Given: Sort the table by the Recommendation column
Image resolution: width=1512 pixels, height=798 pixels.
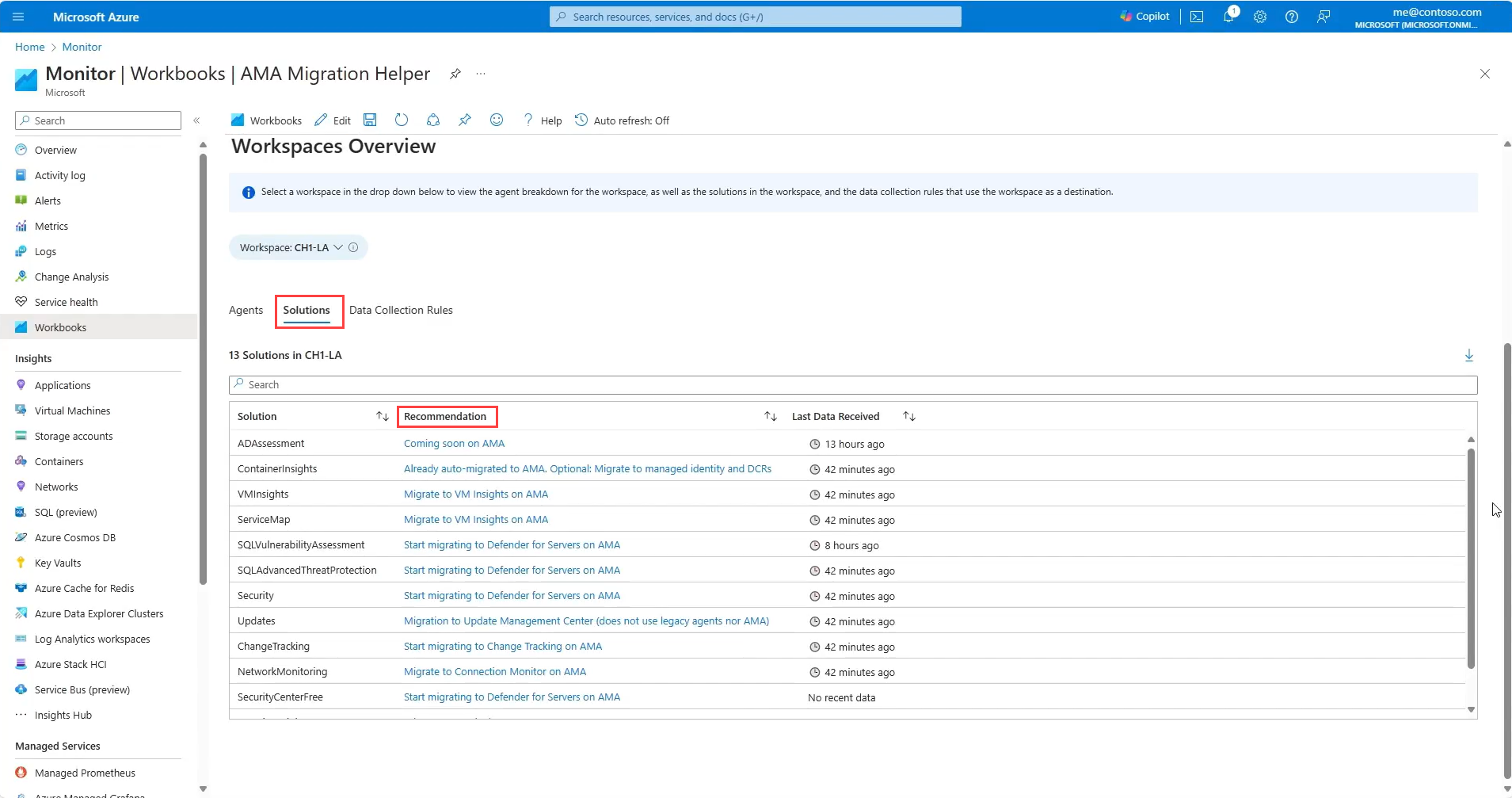Looking at the screenshot, I should [x=771, y=417].
